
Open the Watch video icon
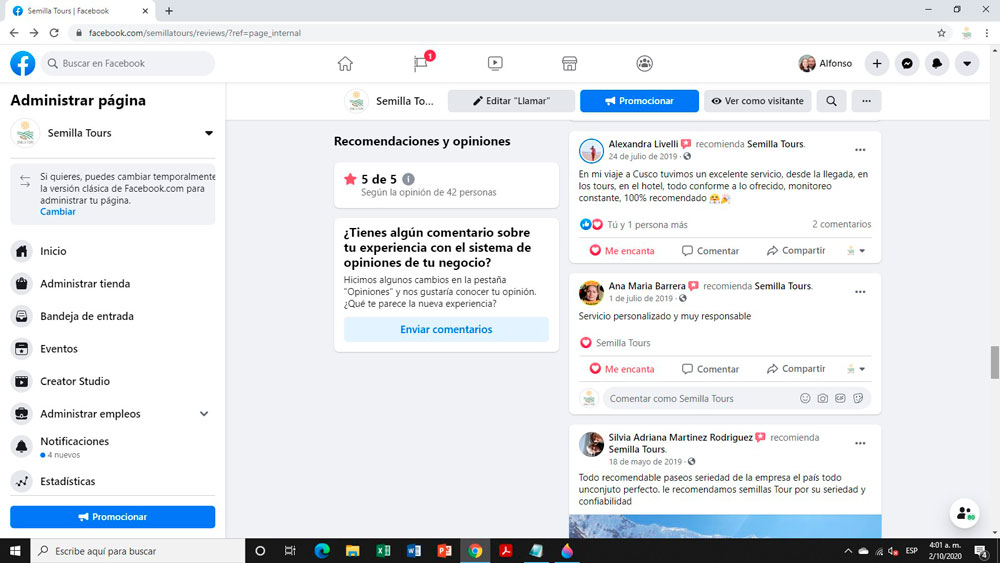coord(495,63)
